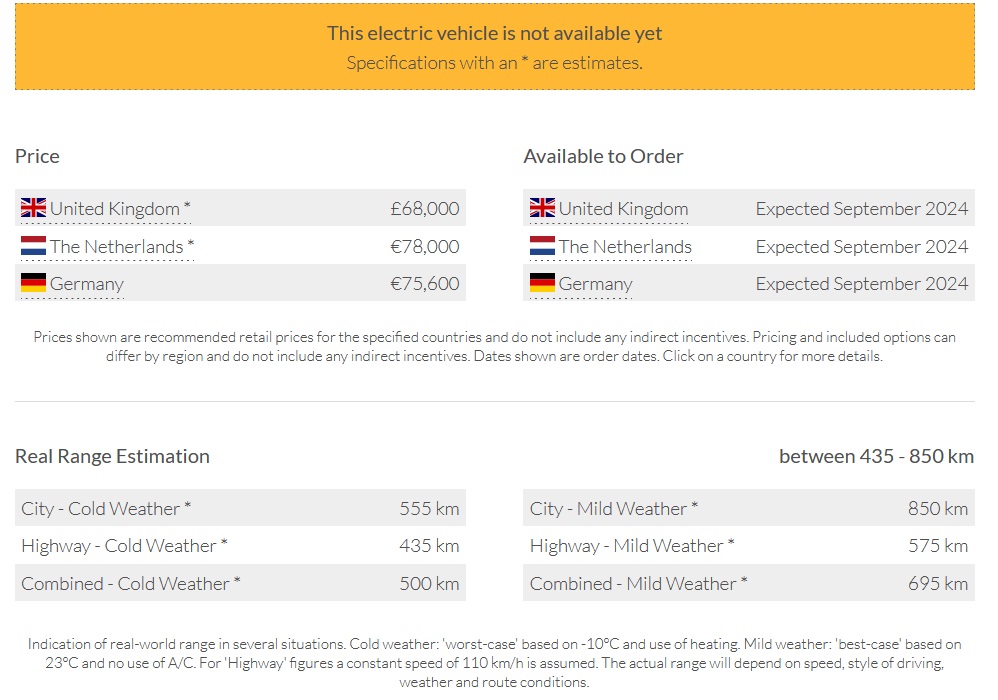Open United Kingdom link in Price table
Screen dimensions: 998x700
(x=115, y=209)
